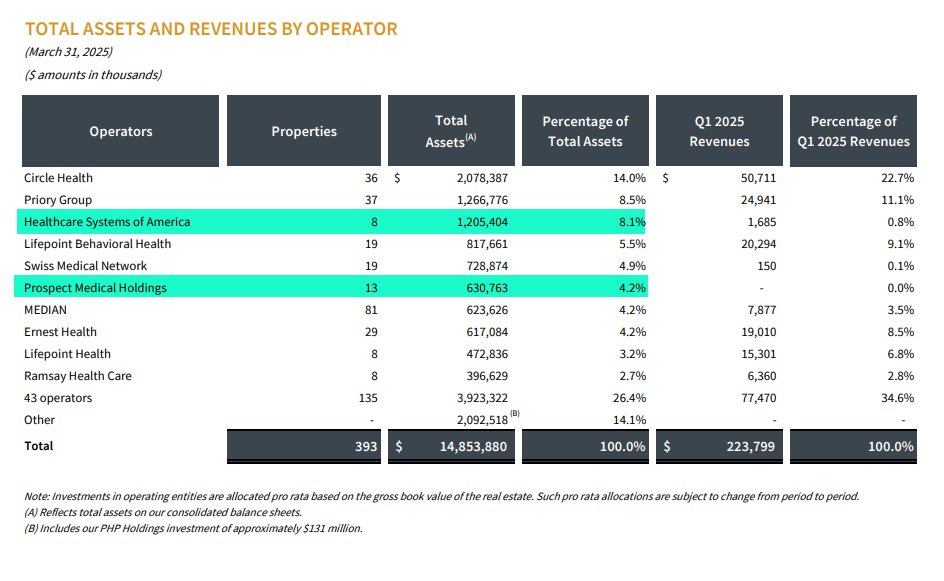Click the highlighted value '1,205,404'

click(482, 222)
